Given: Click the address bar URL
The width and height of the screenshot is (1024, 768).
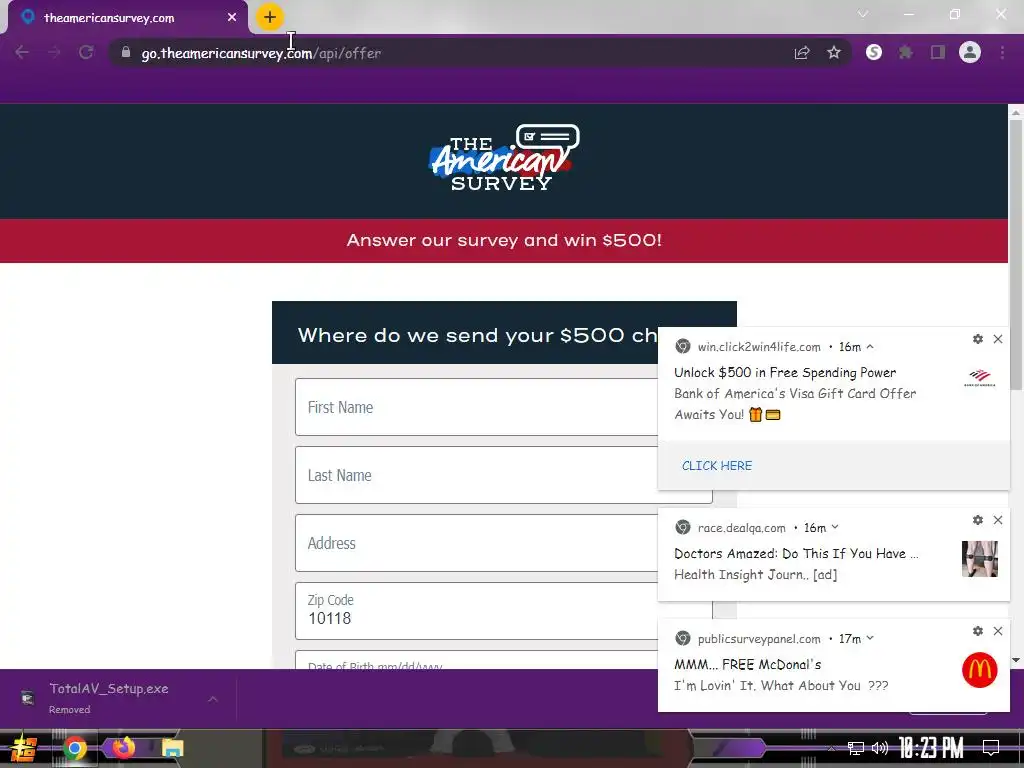Looking at the screenshot, I should (x=261, y=53).
